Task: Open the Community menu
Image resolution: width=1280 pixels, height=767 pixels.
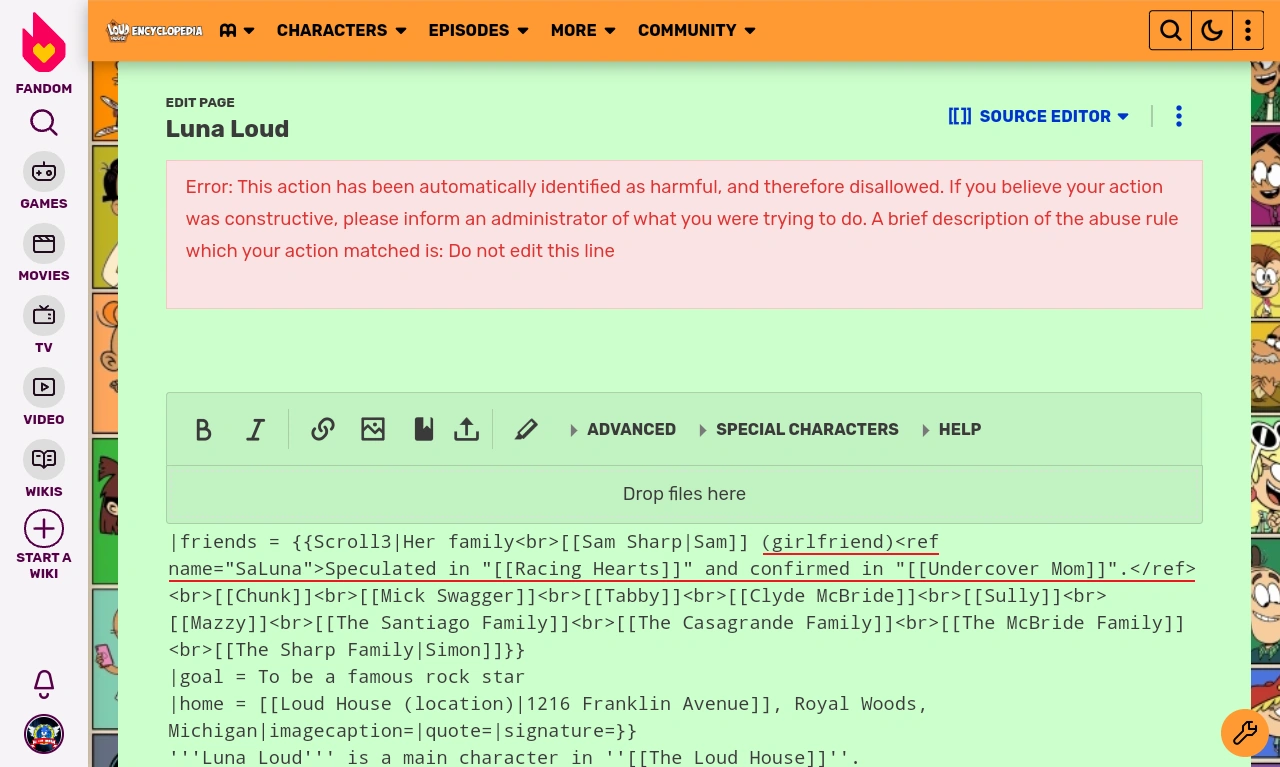Action: click(687, 30)
